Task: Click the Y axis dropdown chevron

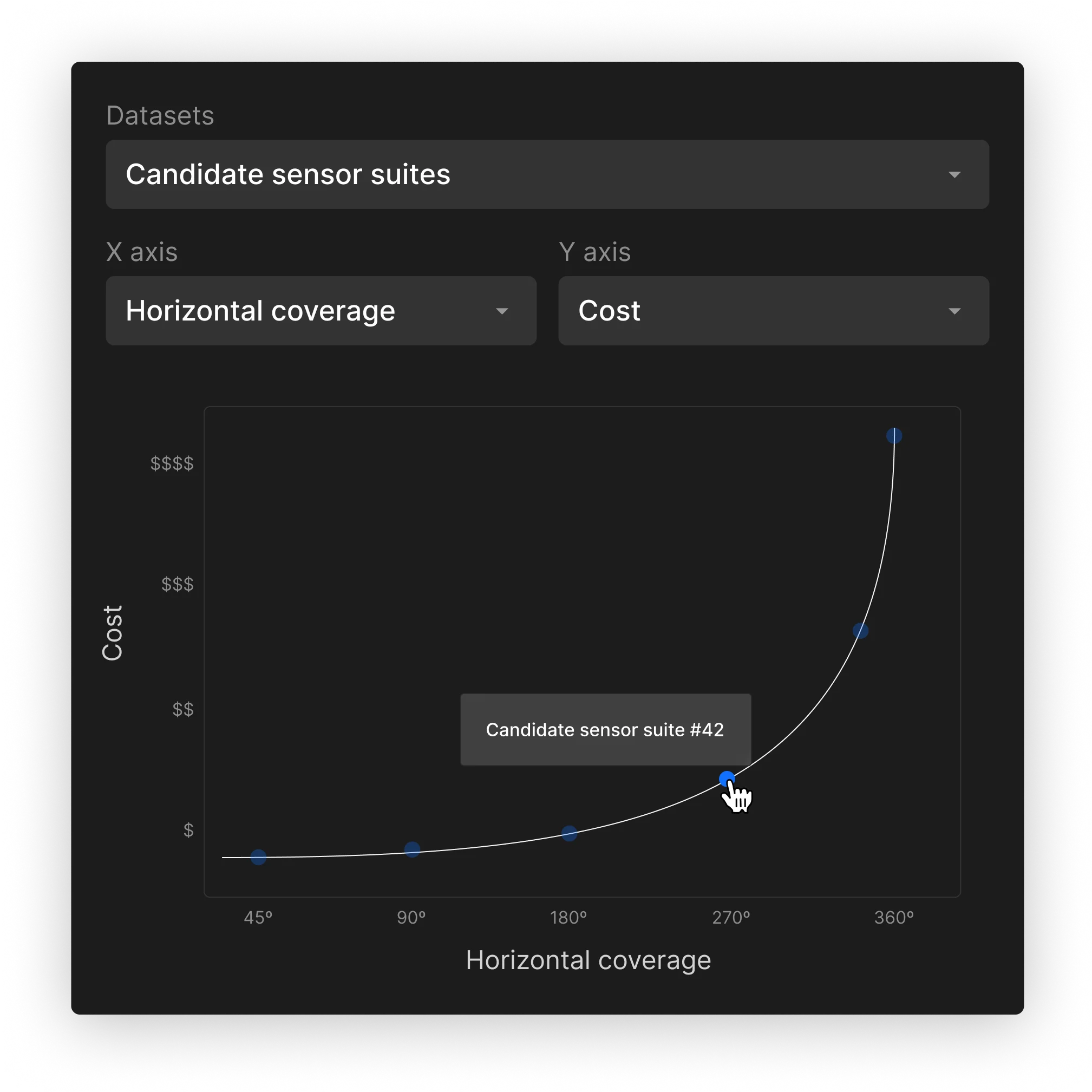Action: click(955, 311)
